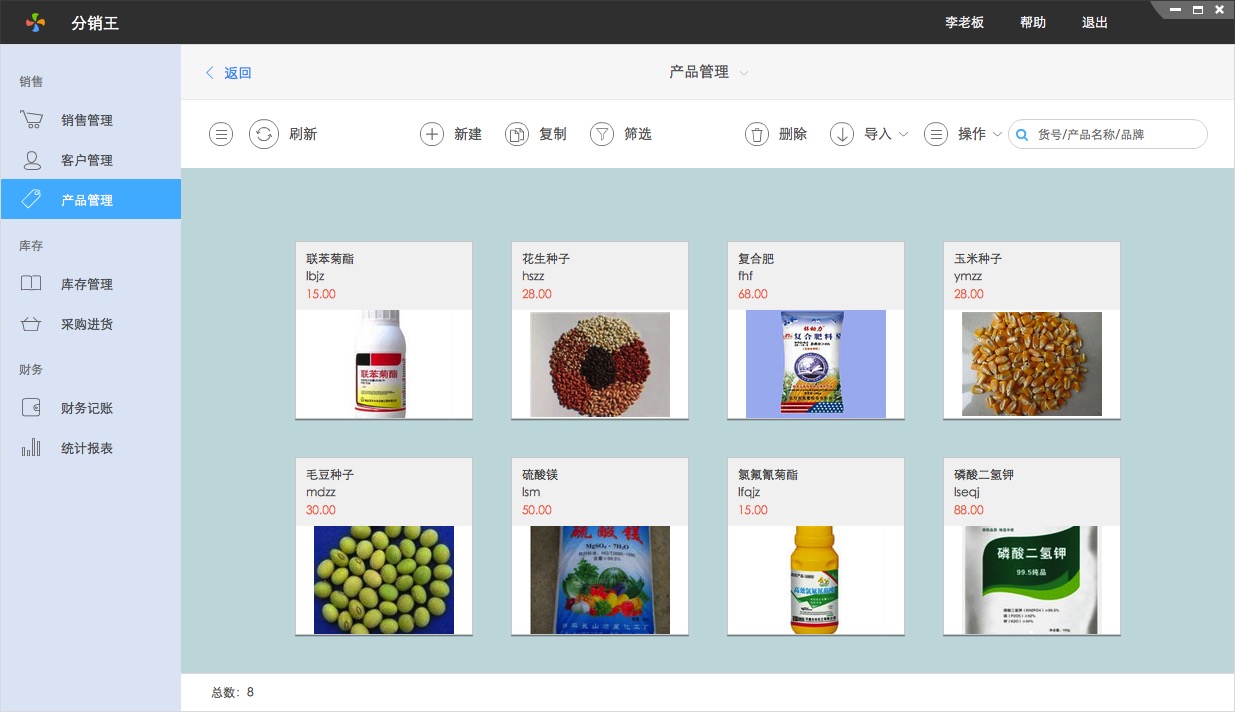Click the 返回 back link
Image resolution: width=1235 pixels, height=712 pixels.
[229, 73]
